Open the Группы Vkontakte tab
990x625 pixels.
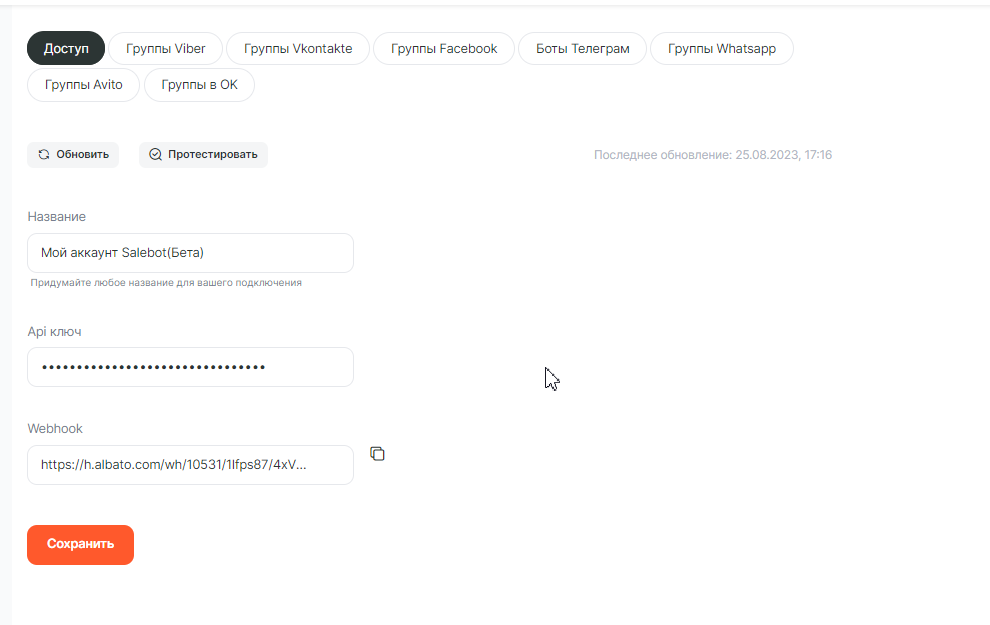298,49
